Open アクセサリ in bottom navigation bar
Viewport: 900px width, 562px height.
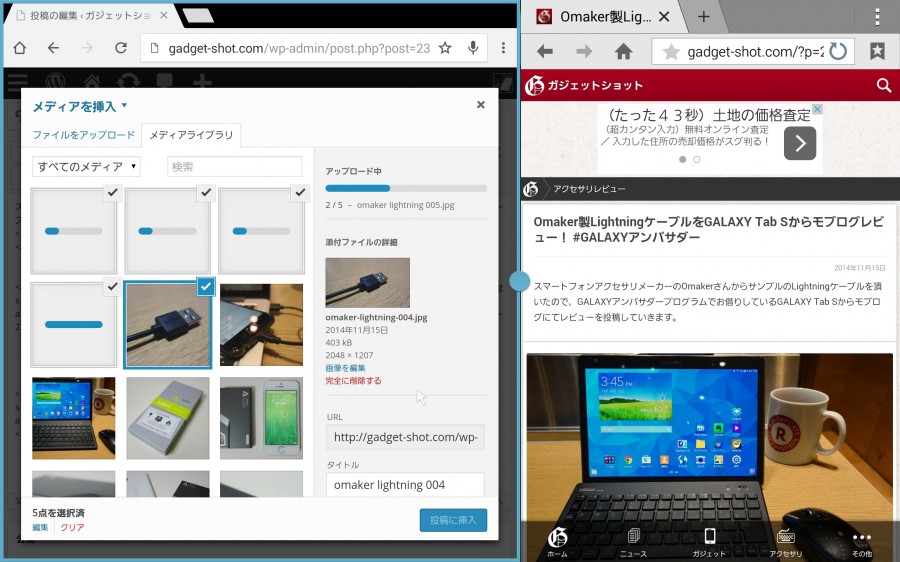point(786,542)
